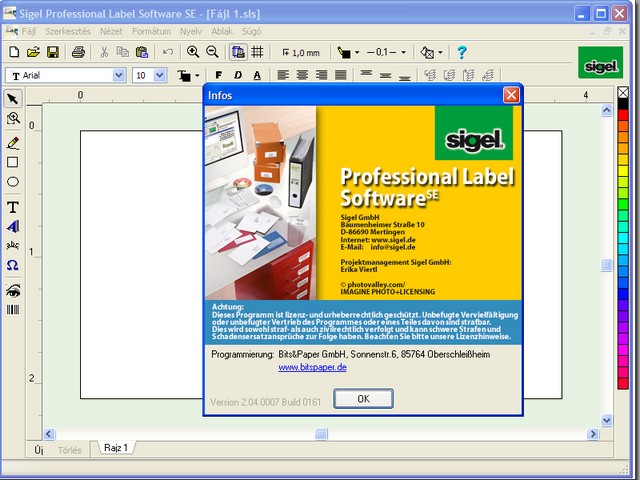
Task: Cut selection with scissors icon
Action: pos(104,52)
